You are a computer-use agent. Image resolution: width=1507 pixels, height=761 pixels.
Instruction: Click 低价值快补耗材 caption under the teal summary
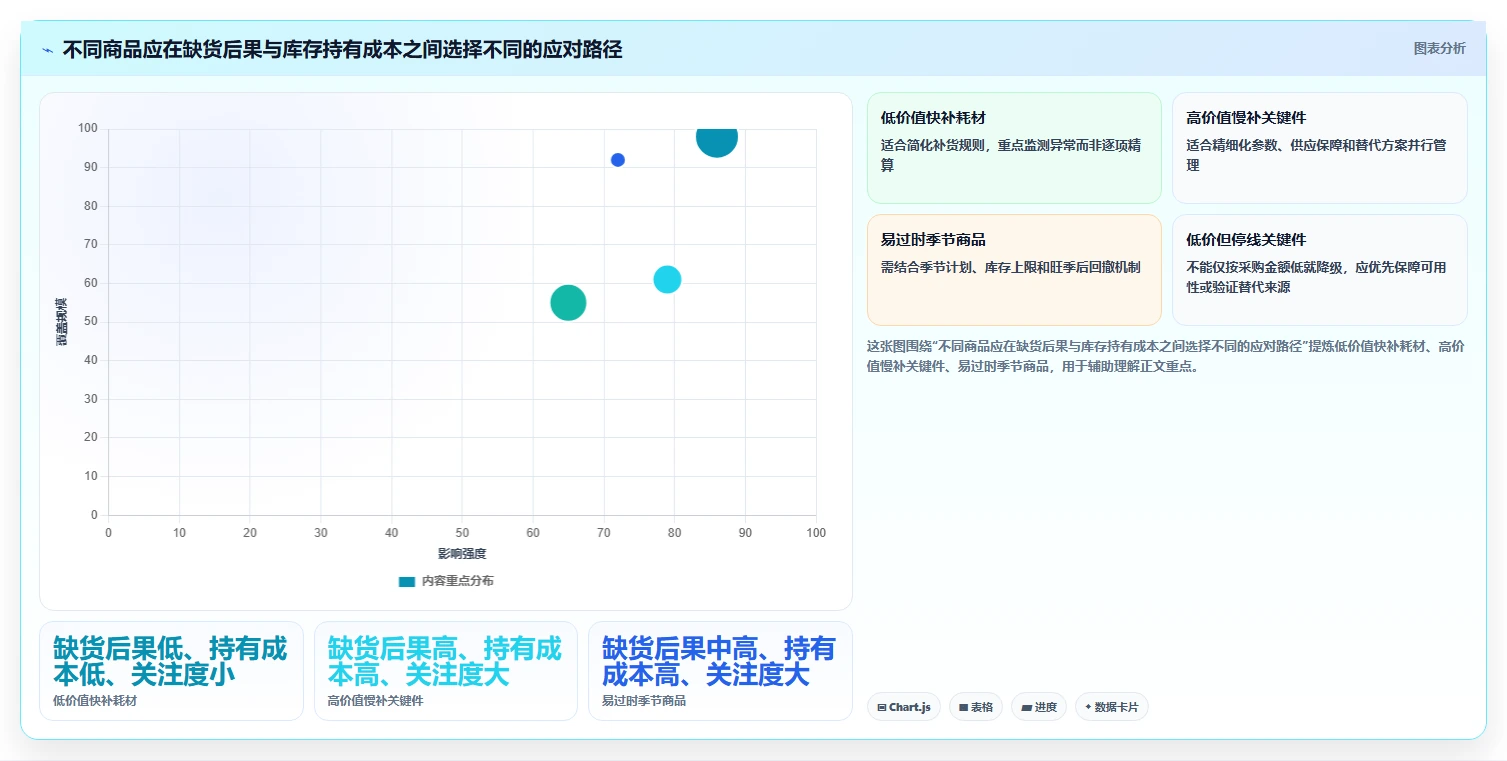[95, 701]
